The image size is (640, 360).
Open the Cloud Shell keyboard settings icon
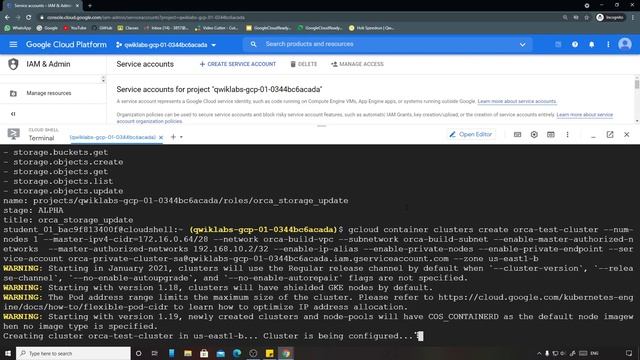click(517, 134)
